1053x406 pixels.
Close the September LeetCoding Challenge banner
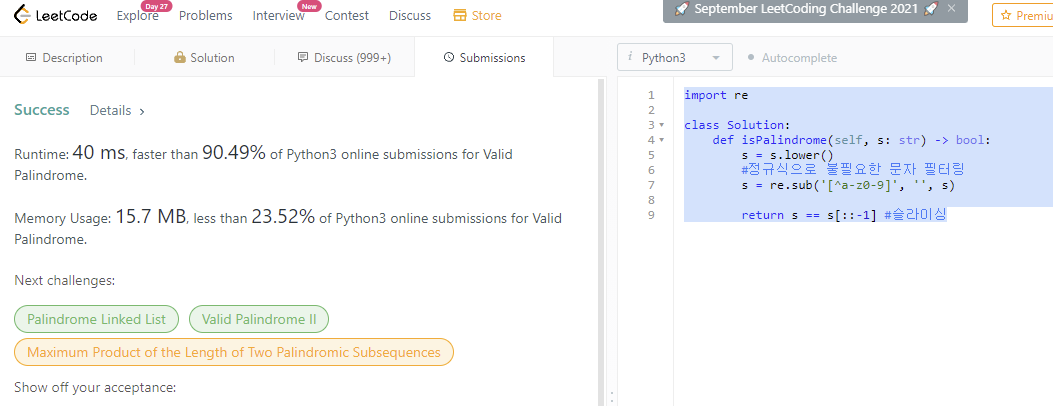coord(951,9)
